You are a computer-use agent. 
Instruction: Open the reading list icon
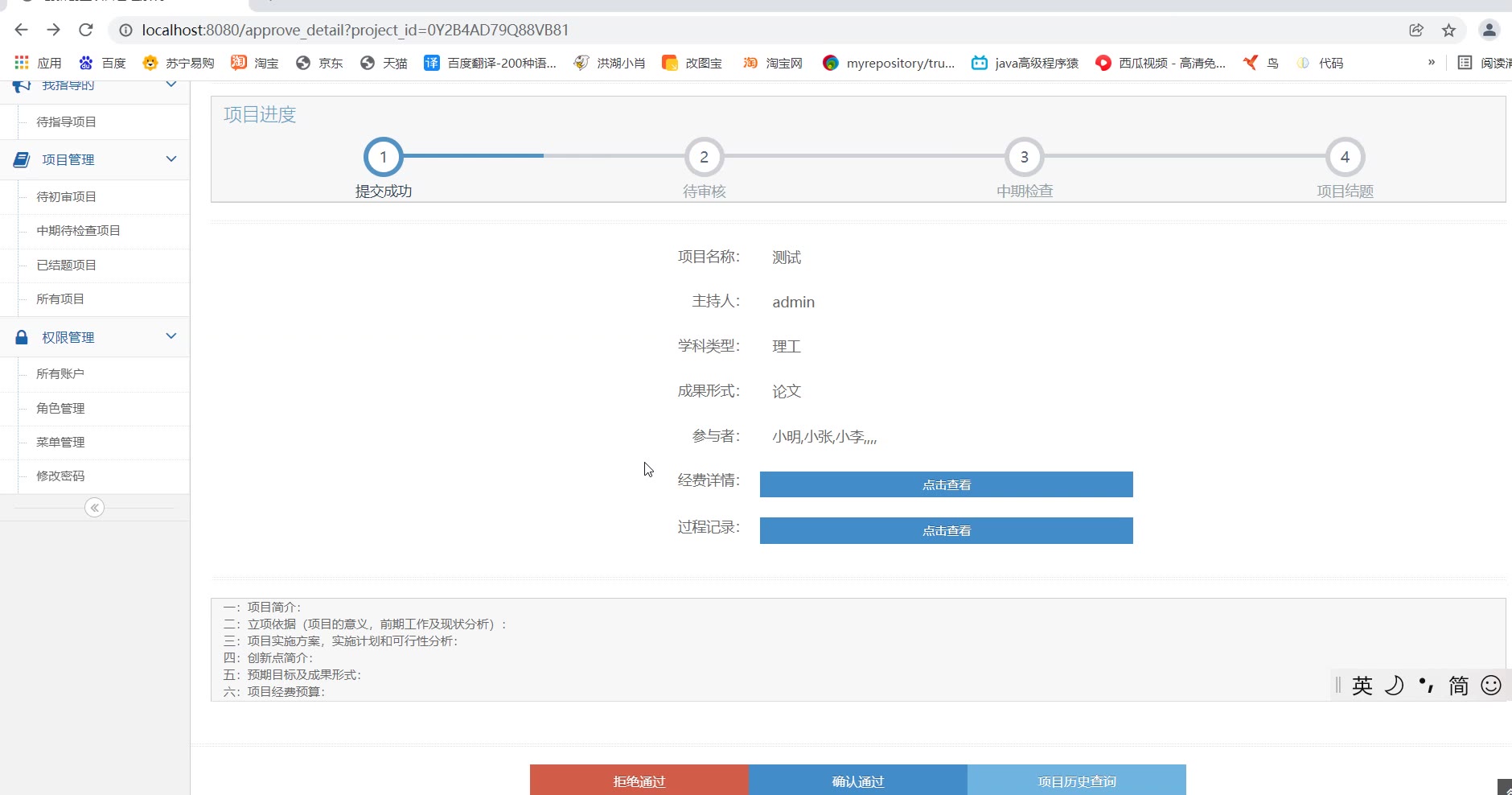tap(1465, 63)
